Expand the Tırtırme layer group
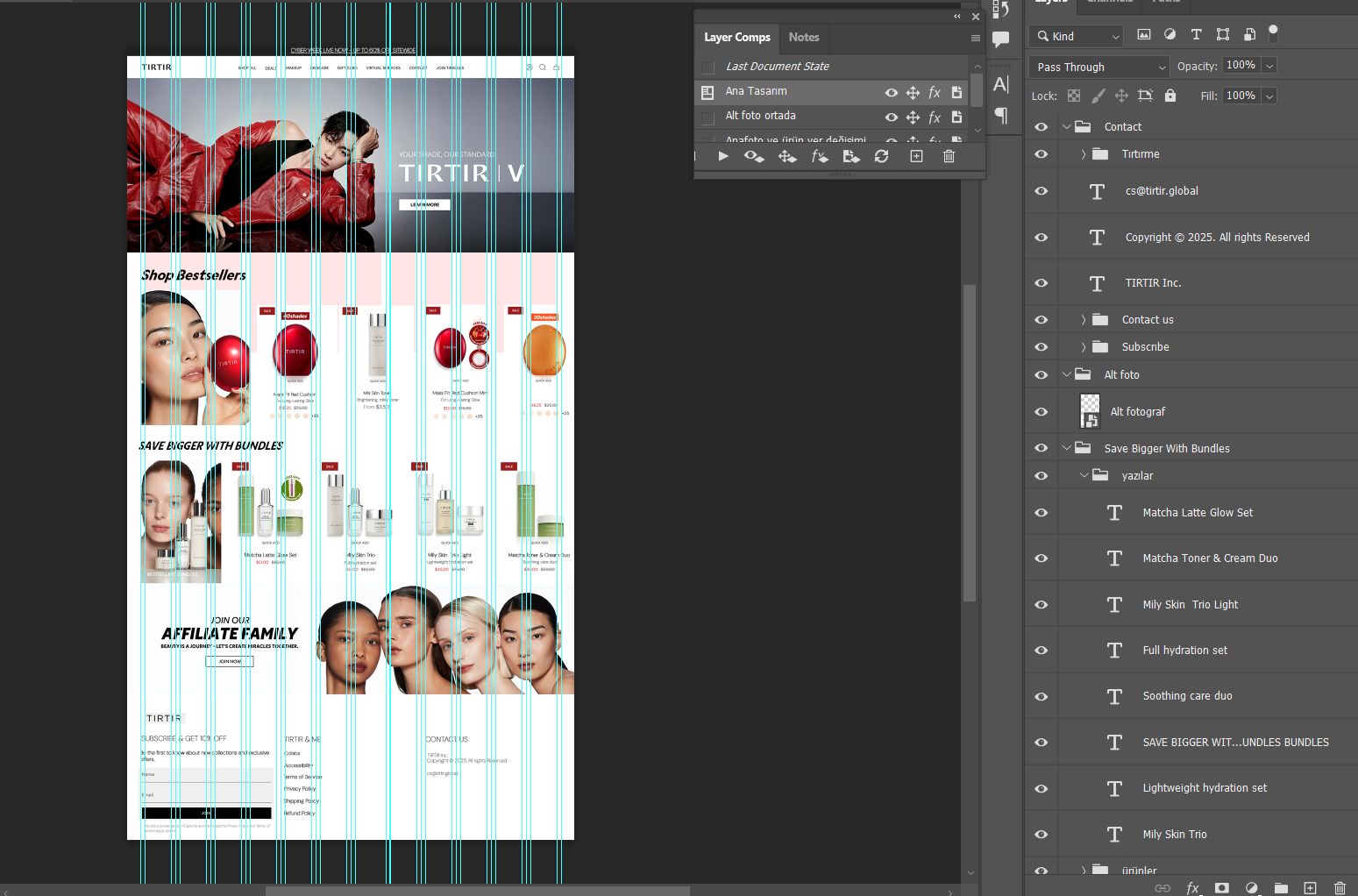This screenshot has width=1358, height=896. pyautogui.click(x=1084, y=154)
